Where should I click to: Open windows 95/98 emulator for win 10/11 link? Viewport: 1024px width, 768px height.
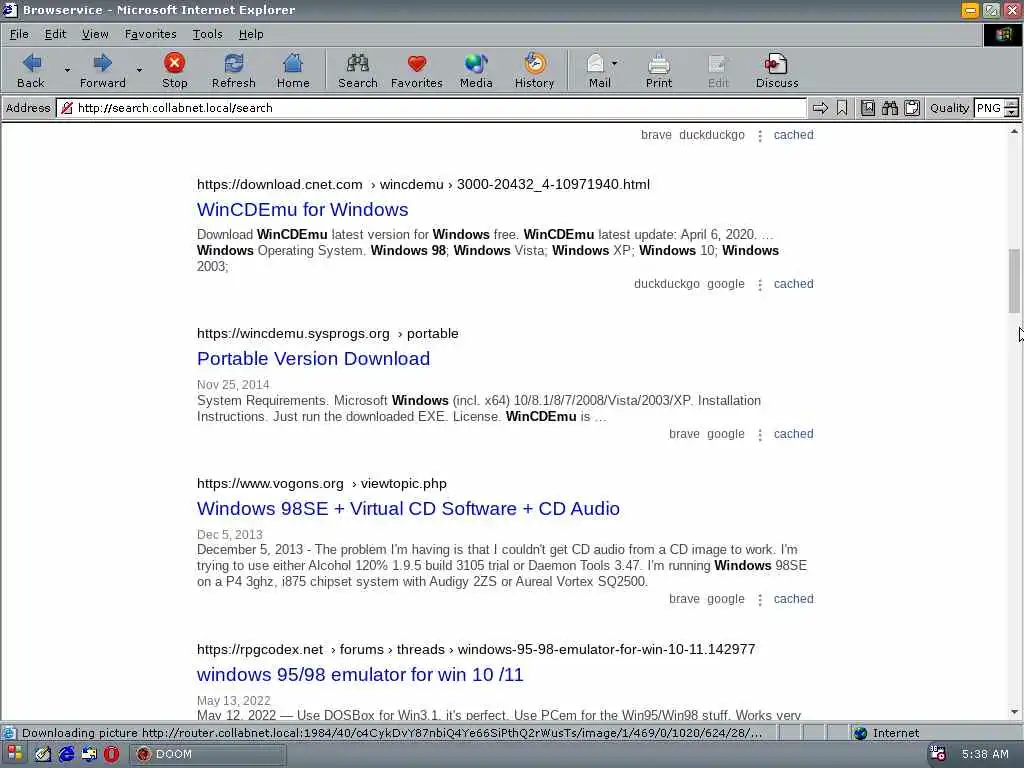(x=360, y=675)
